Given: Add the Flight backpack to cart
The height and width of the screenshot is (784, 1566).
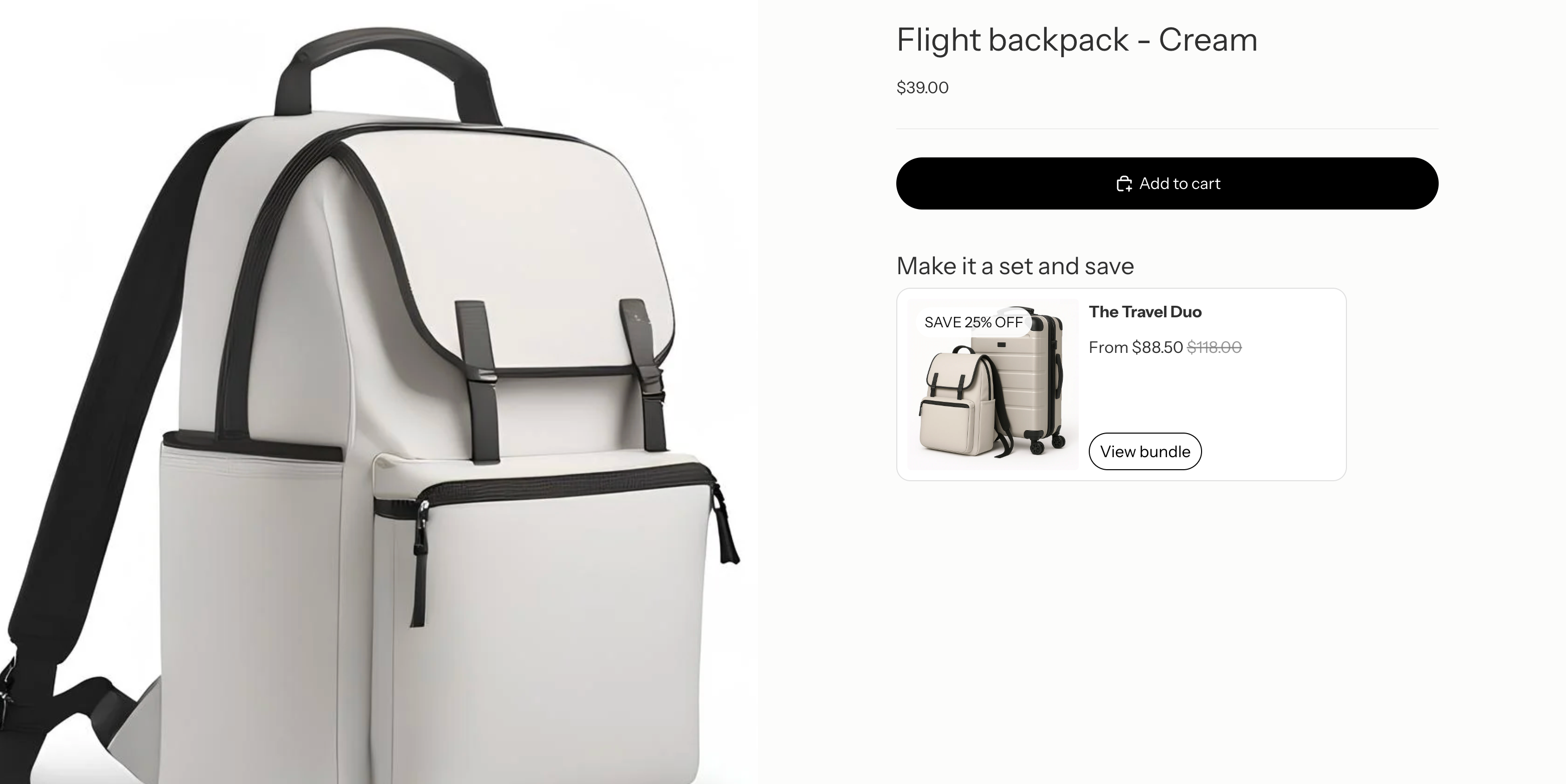Looking at the screenshot, I should coord(1166,183).
